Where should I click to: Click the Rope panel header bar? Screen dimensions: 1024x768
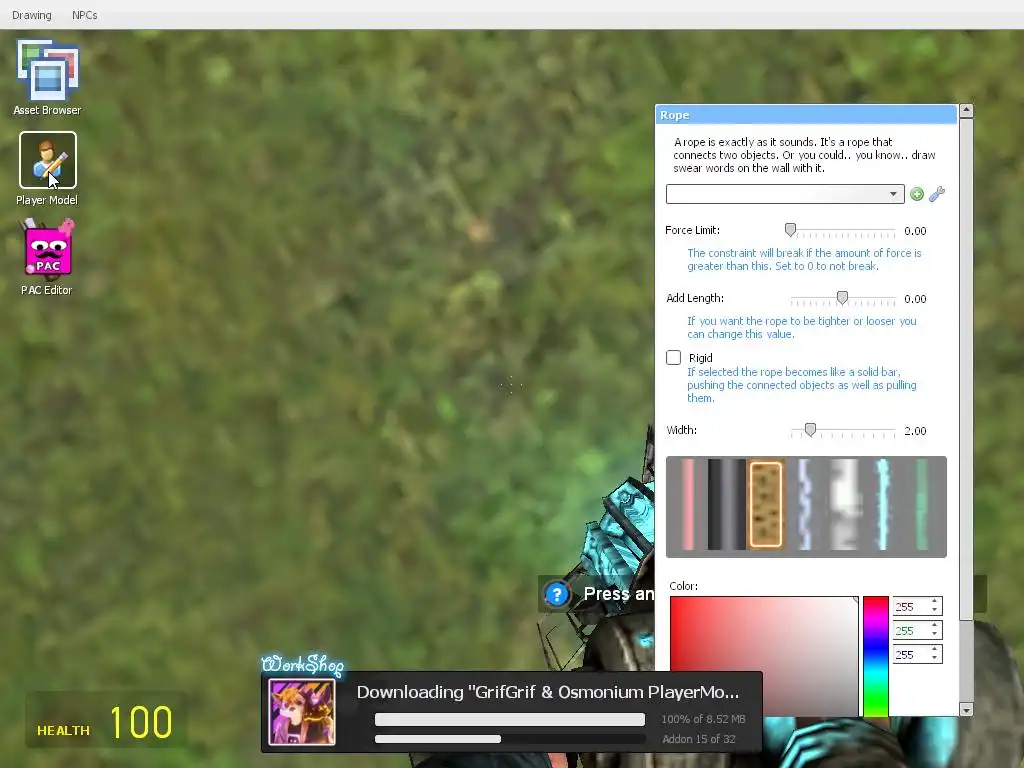pyautogui.click(x=806, y=115)
